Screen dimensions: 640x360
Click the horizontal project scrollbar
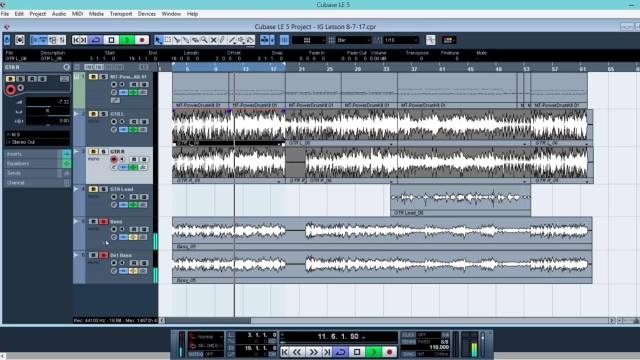(207, 320)
